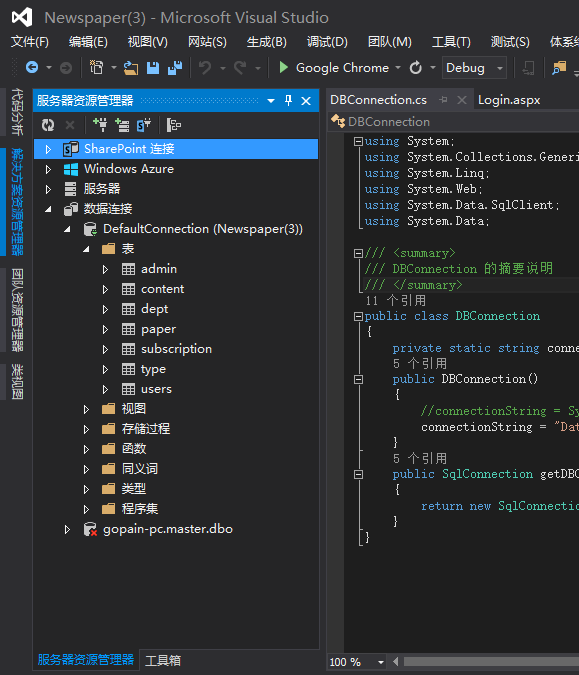The image size is (579, 675).
Task: Switch to the Login.aspx tab
Action: [509, 100]
